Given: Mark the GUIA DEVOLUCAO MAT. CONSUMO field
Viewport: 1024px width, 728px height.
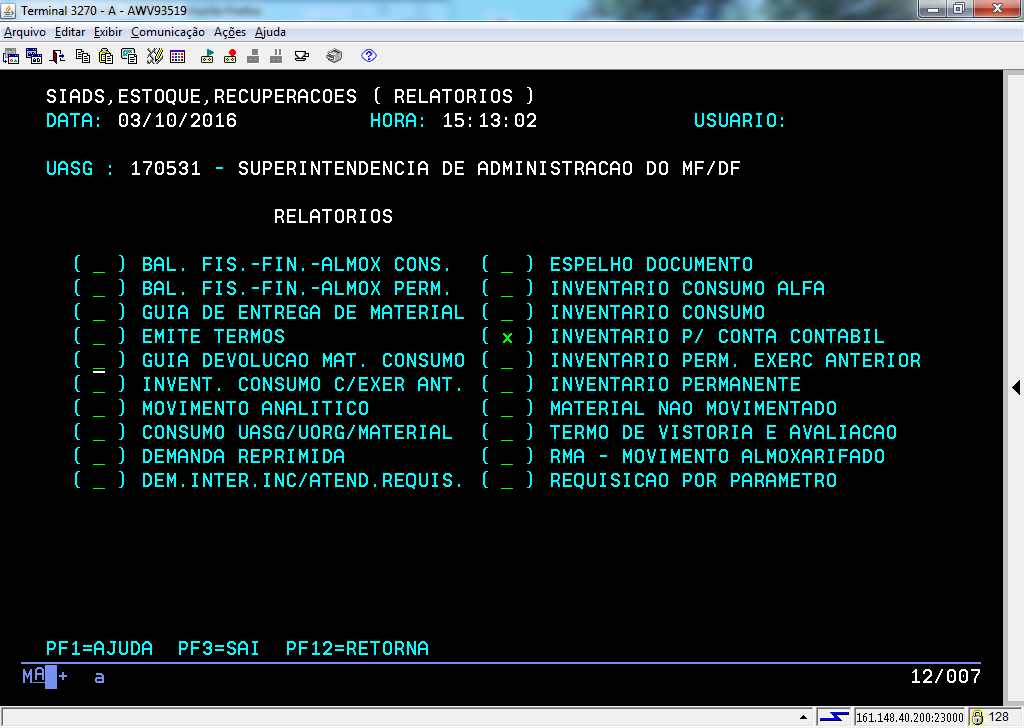Looking at the screenshot, I should [99, 361].
